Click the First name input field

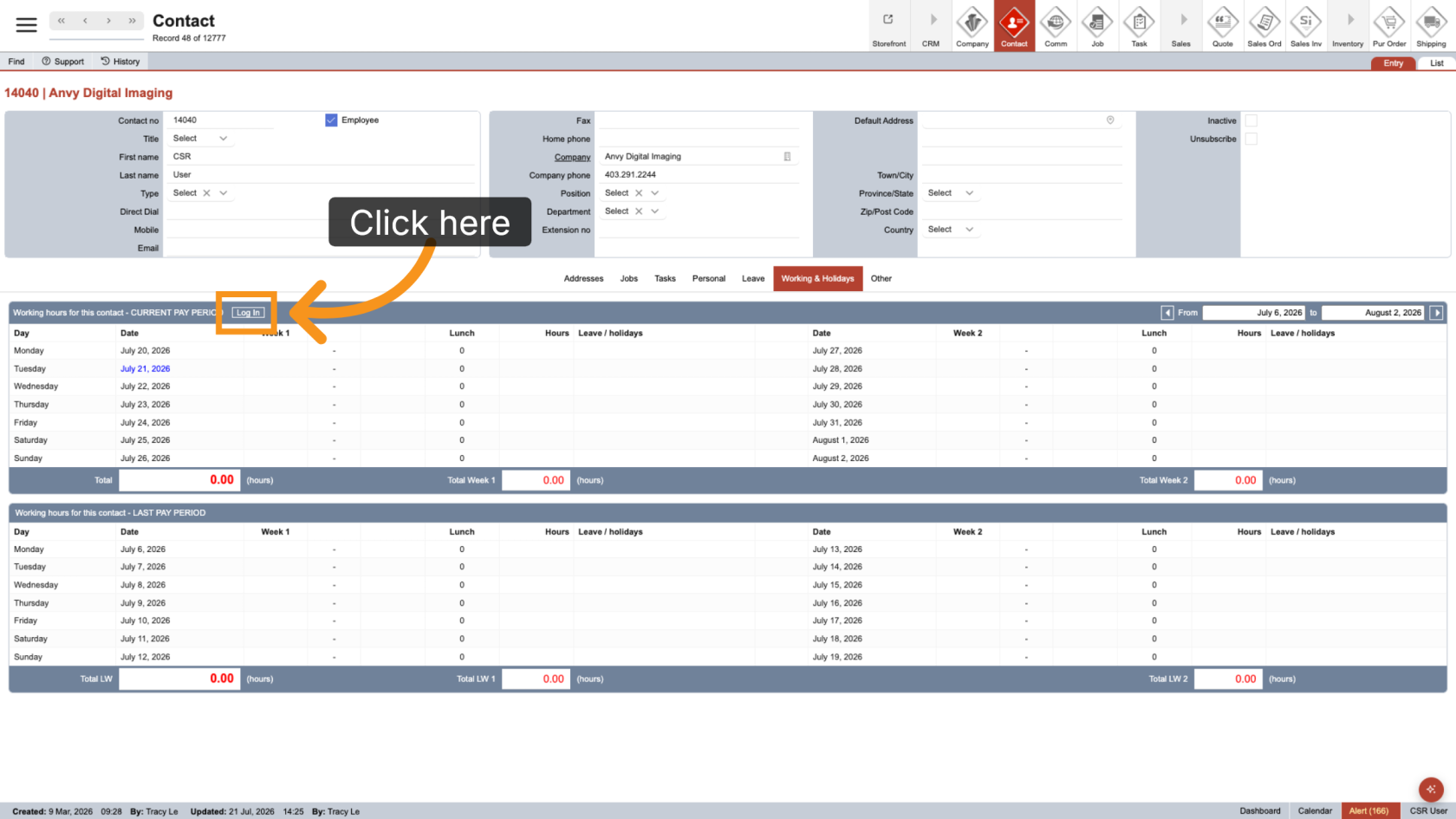click(x=321, y=157)
